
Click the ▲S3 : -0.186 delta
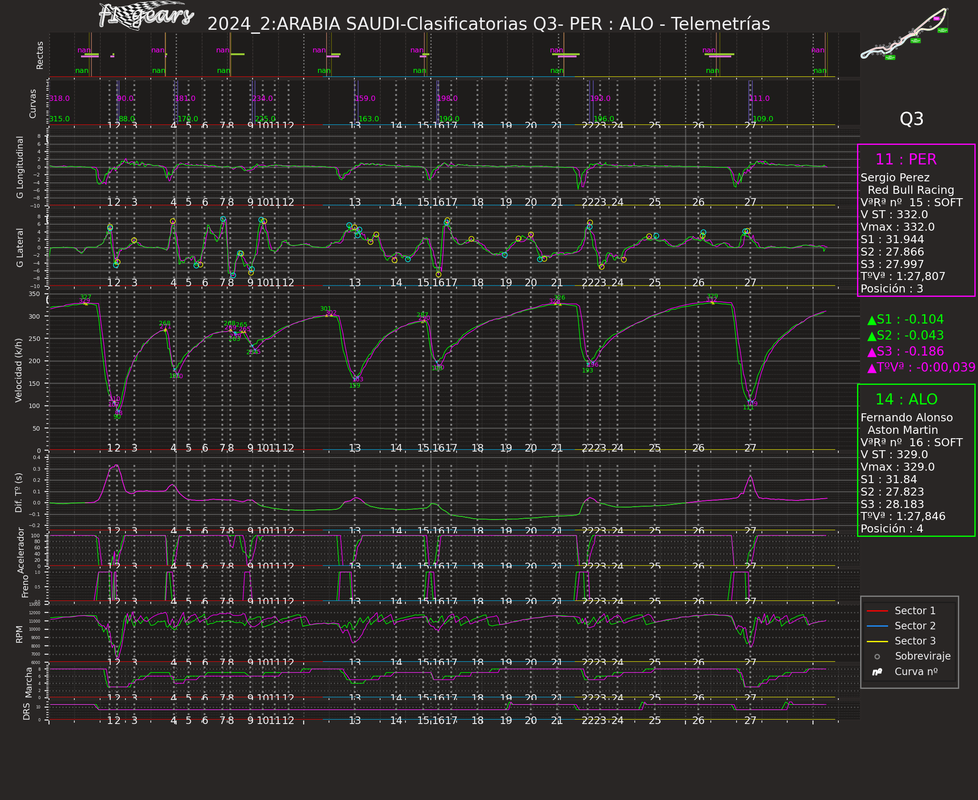click(x=905, y=351)
